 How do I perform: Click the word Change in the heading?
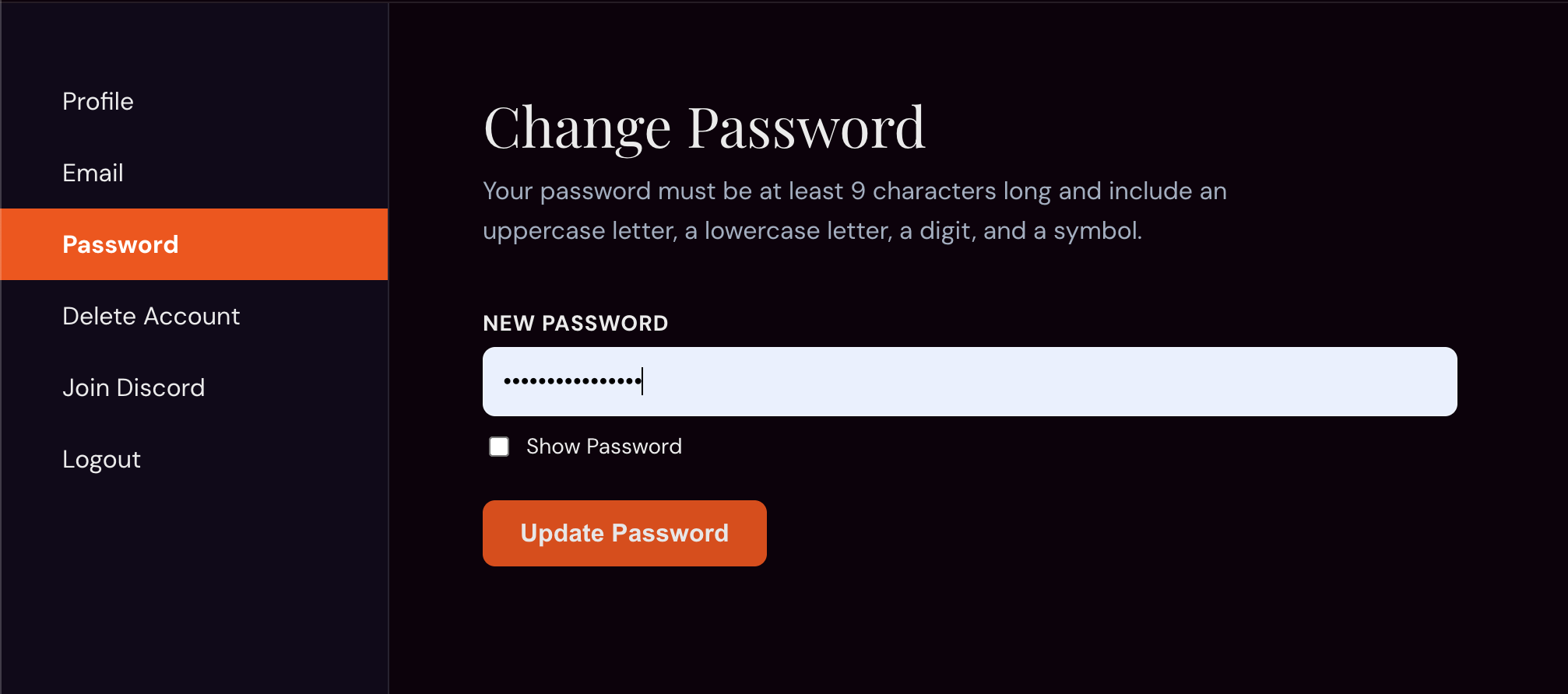click(x=577, y=128)
